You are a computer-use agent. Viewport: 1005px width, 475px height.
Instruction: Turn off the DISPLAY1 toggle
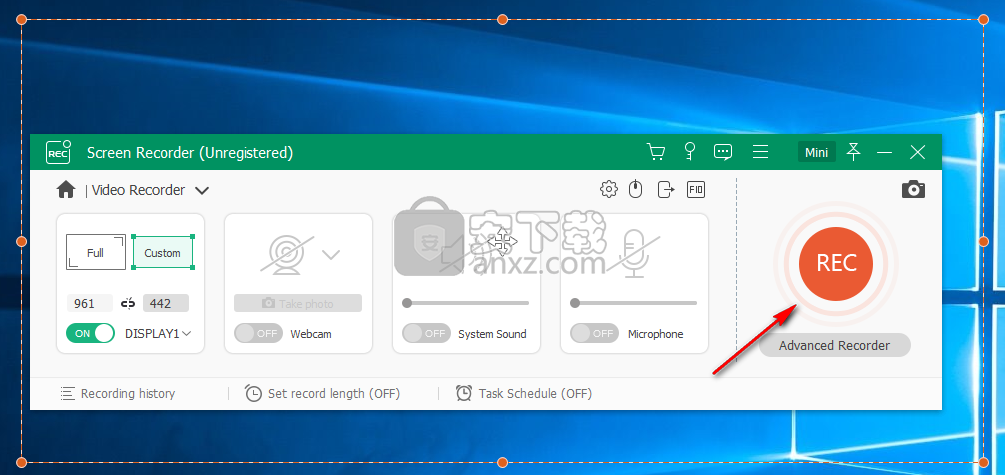[x=90, y=333]
